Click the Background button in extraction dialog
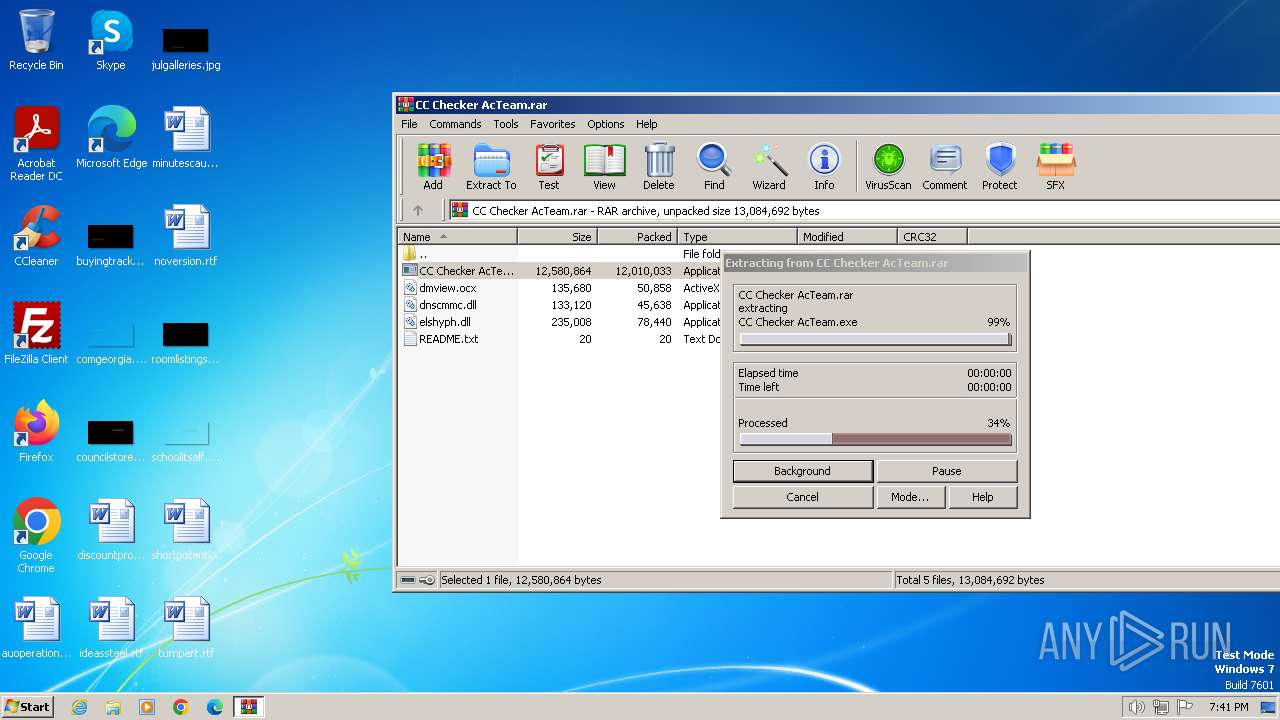 coord(802,471)
